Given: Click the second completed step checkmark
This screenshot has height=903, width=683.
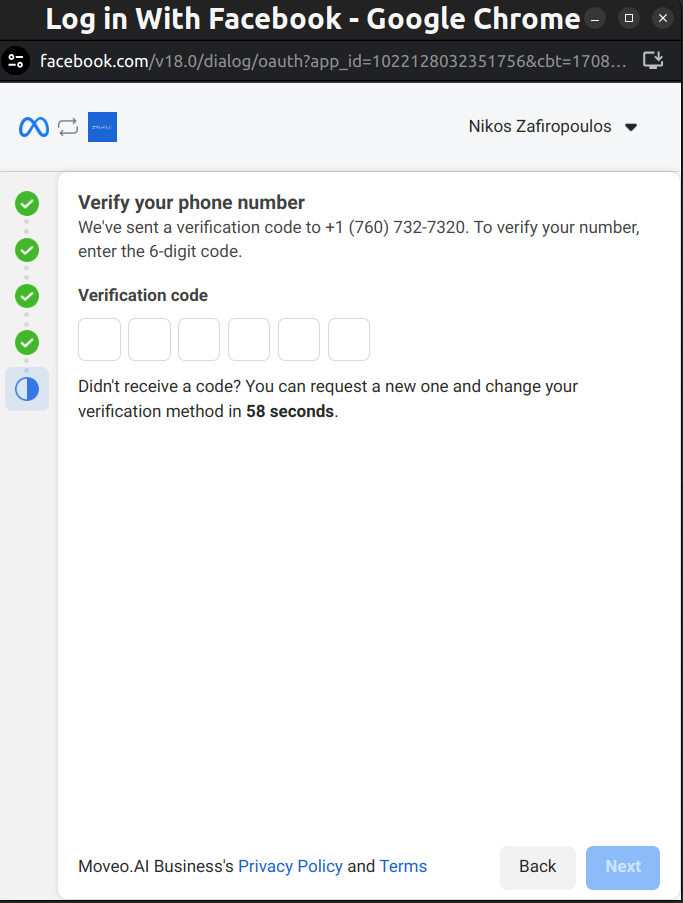Looking at the screenshot, I should coord(27,250).
